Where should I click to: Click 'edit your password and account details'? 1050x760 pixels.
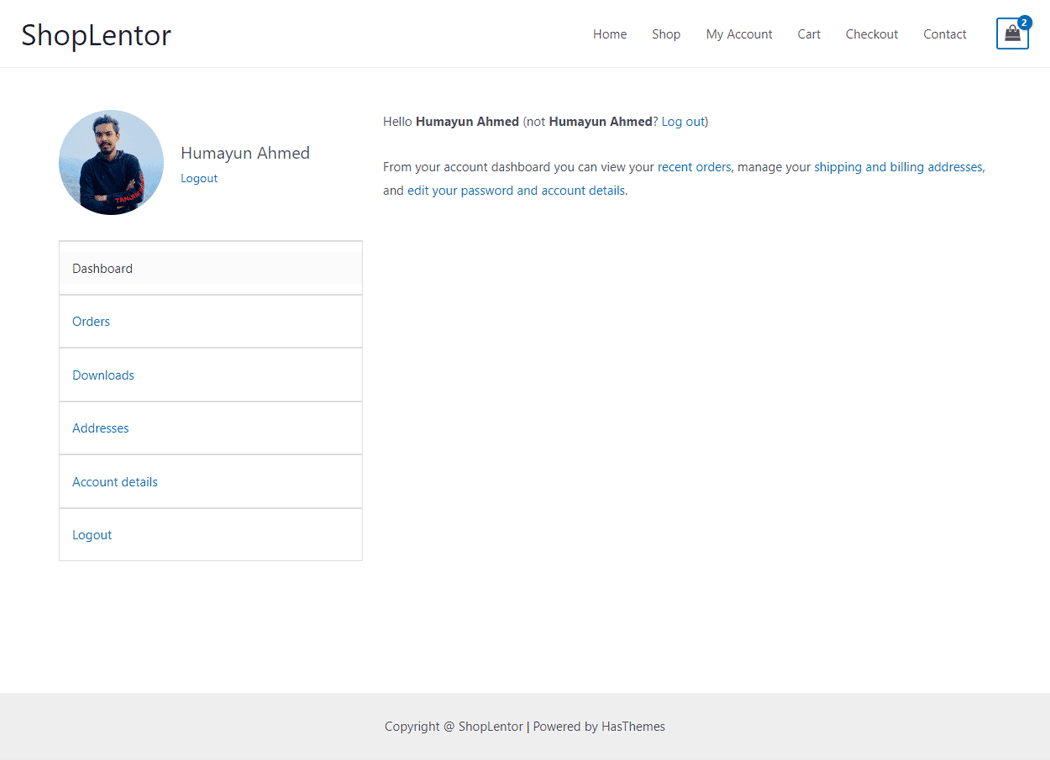coord(515,190)
